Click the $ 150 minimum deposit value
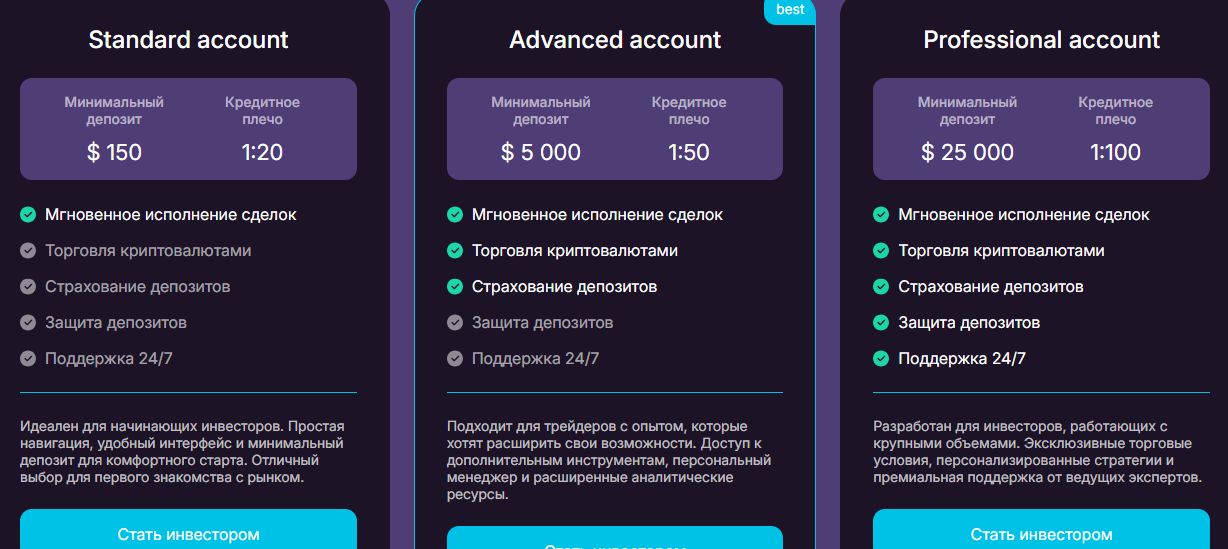Image resolution: width=1228 pixels, height=549 pixels. (x=114, y=153)
